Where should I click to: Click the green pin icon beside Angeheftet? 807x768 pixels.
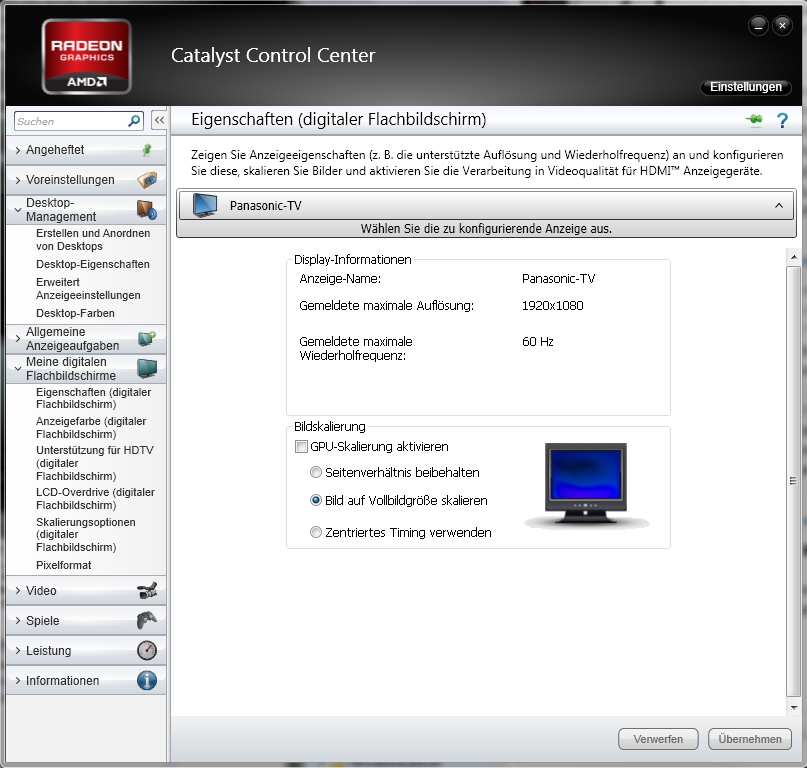click(147, 150)
